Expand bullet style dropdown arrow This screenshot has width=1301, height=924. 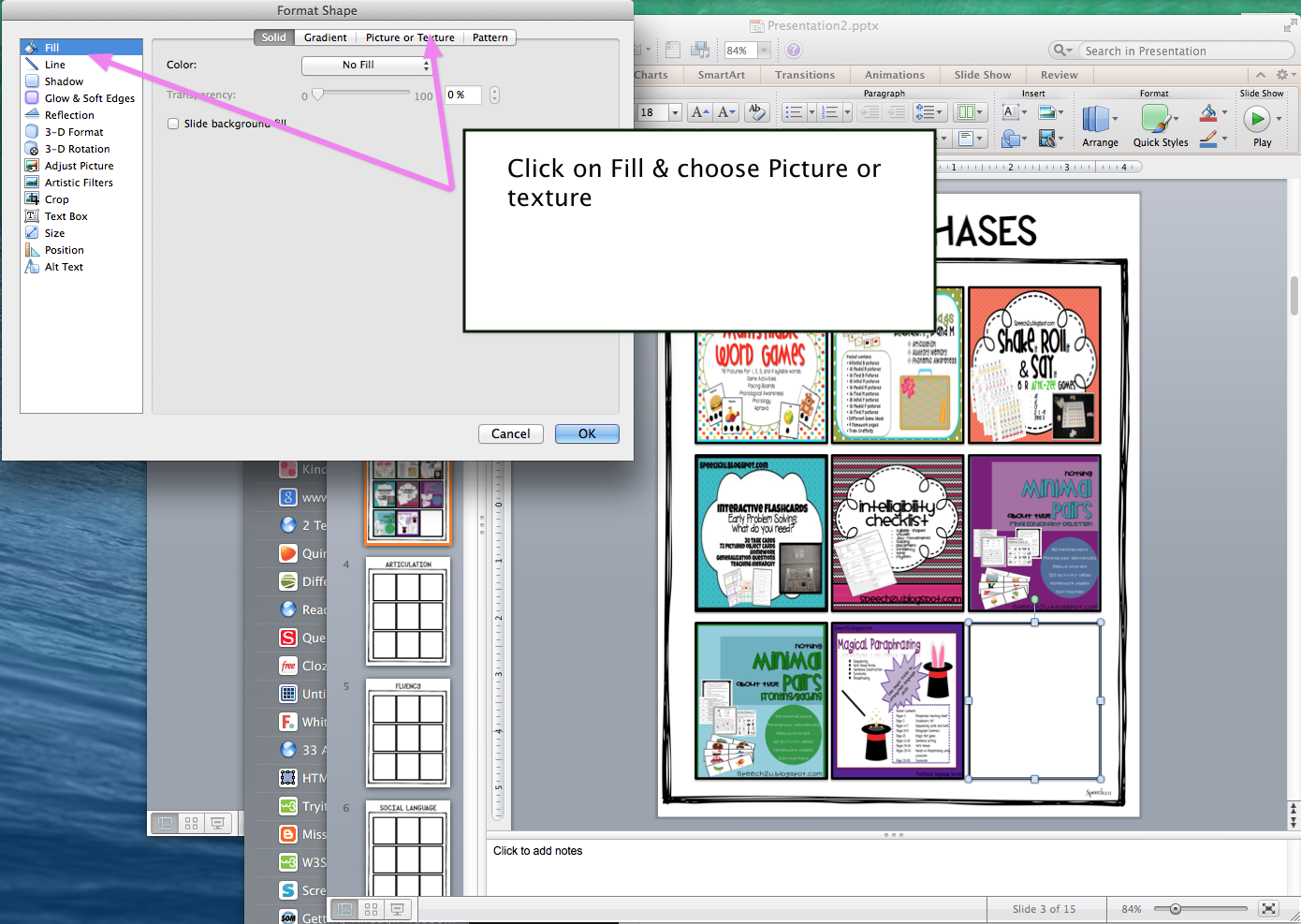pos(811,112)
